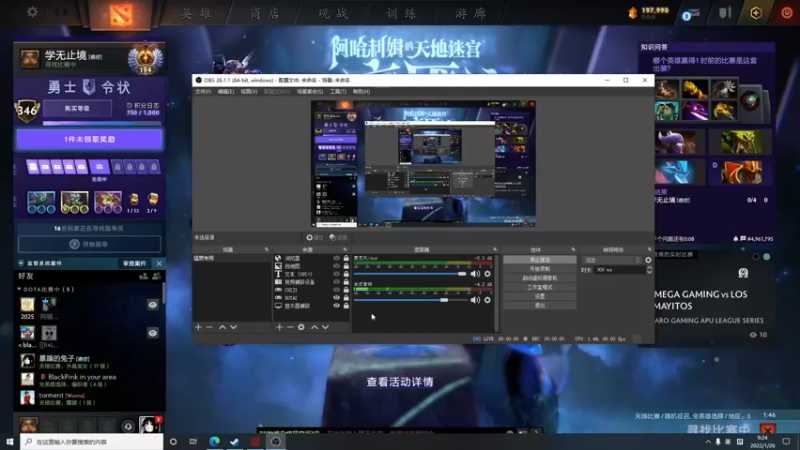Open Steam from the taskbar
Image resolution: width=800 pixels, height=450 pixels.
point(235,441)
